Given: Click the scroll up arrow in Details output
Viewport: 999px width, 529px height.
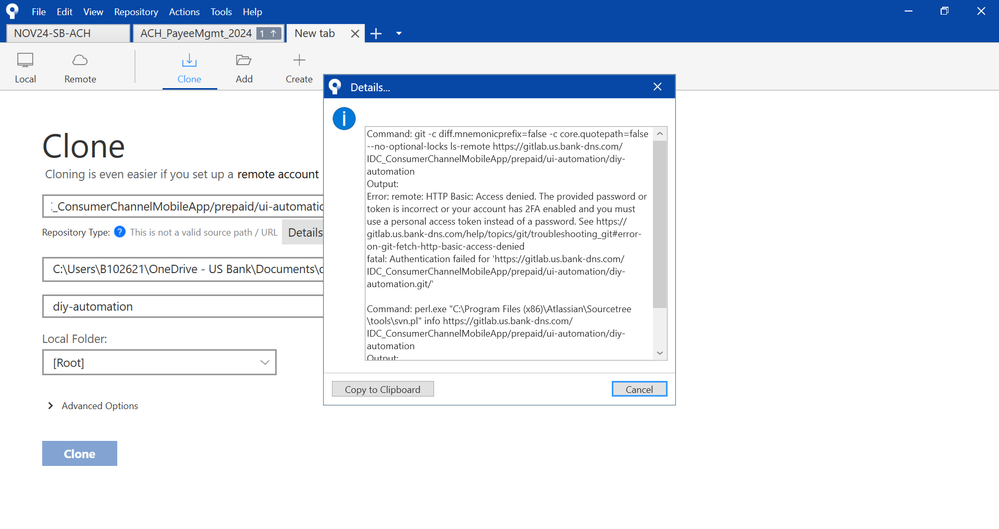Looking at the screenshot, I should pyautogui.click(x=660, y=134).
